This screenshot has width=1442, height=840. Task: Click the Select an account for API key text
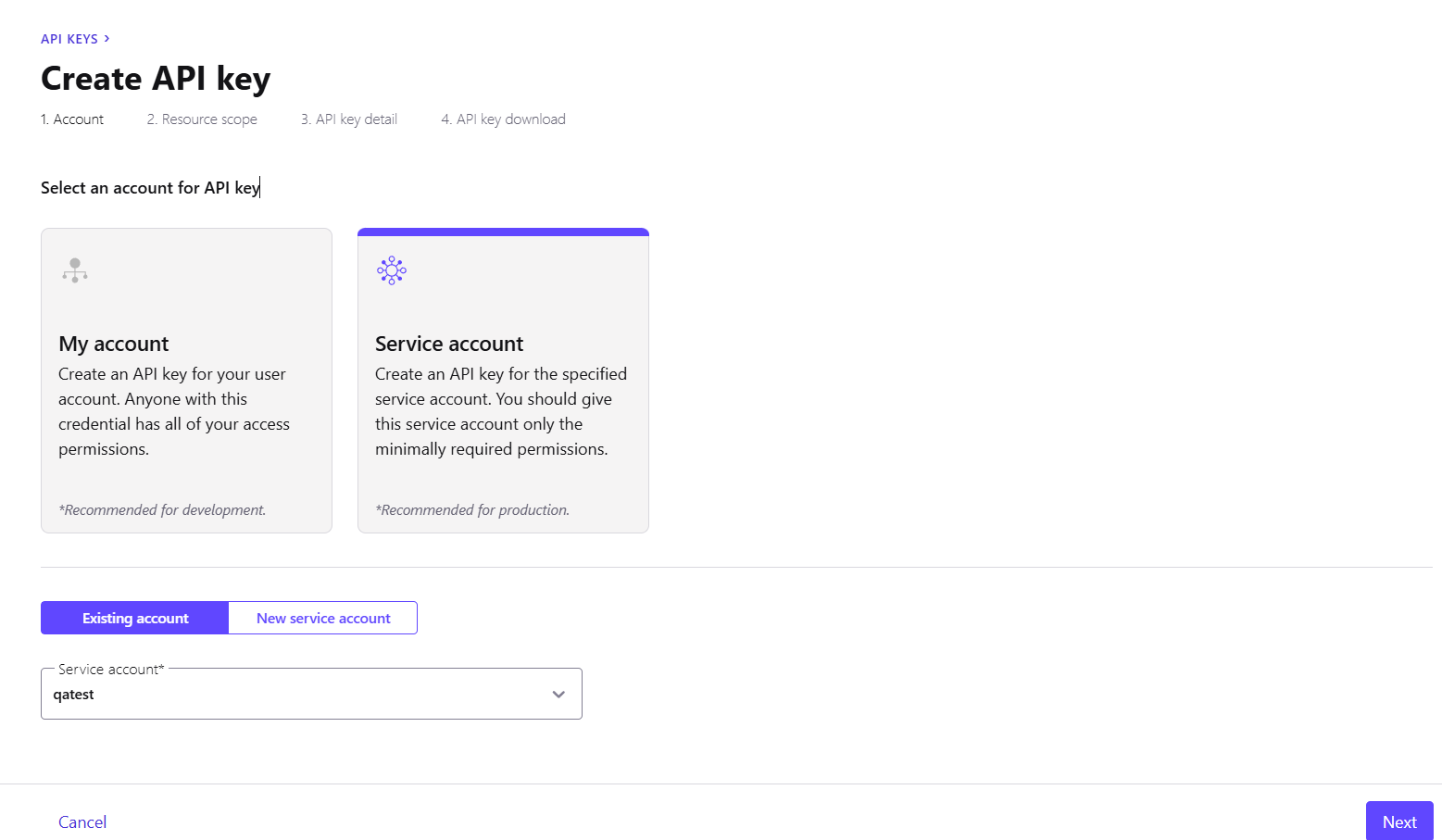150,188
